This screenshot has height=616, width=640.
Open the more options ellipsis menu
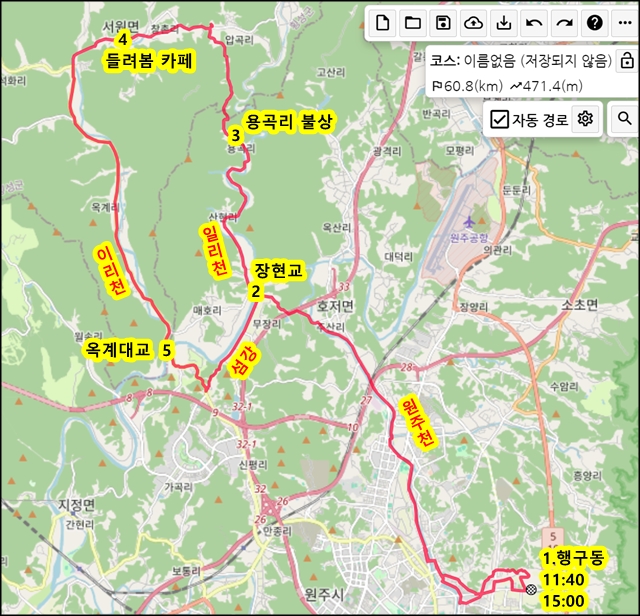pyautogui.click(x=625, y=23)
